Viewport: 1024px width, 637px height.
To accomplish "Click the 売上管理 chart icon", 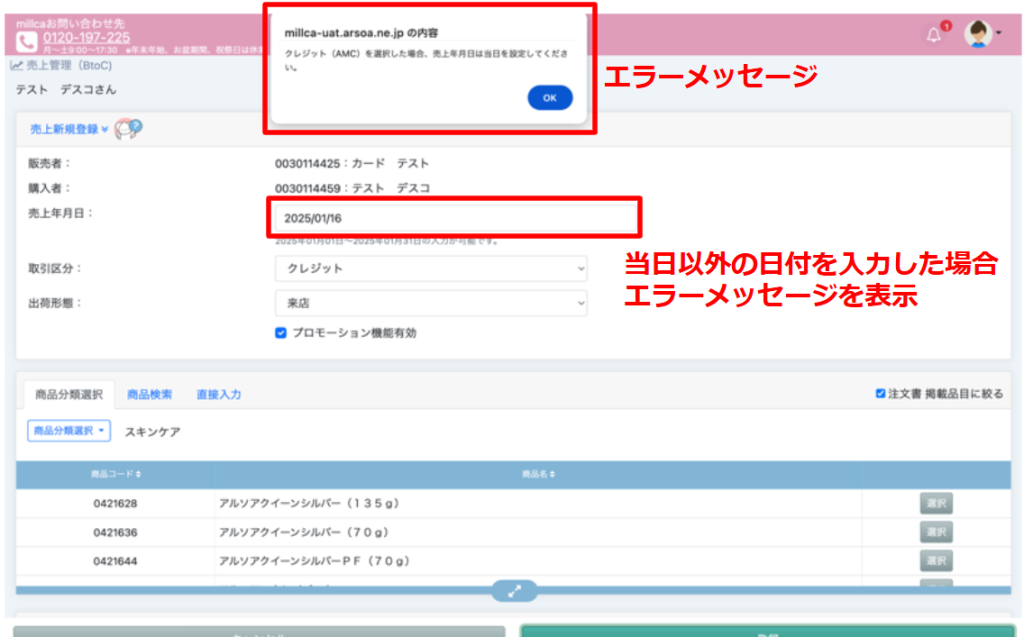I will (x=16, y=66).
